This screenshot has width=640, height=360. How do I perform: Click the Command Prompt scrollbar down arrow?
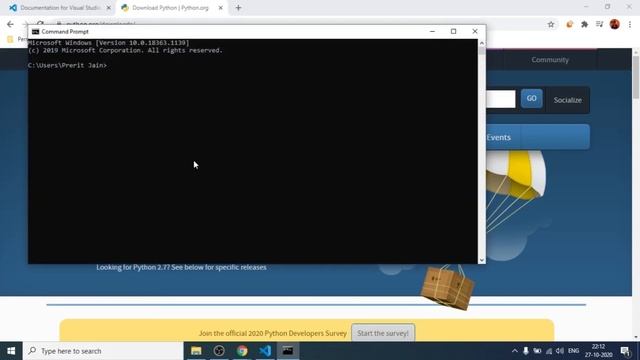point(482,260)
